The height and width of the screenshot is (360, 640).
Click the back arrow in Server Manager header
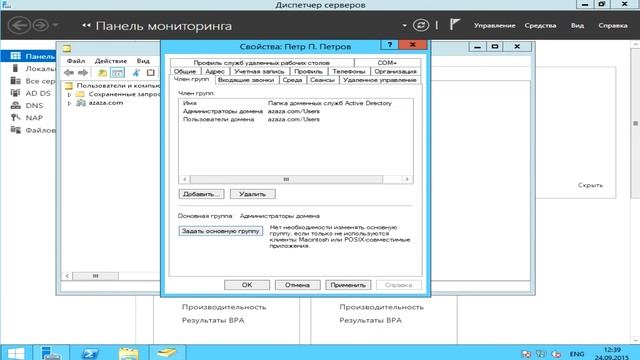click(19, 25)
